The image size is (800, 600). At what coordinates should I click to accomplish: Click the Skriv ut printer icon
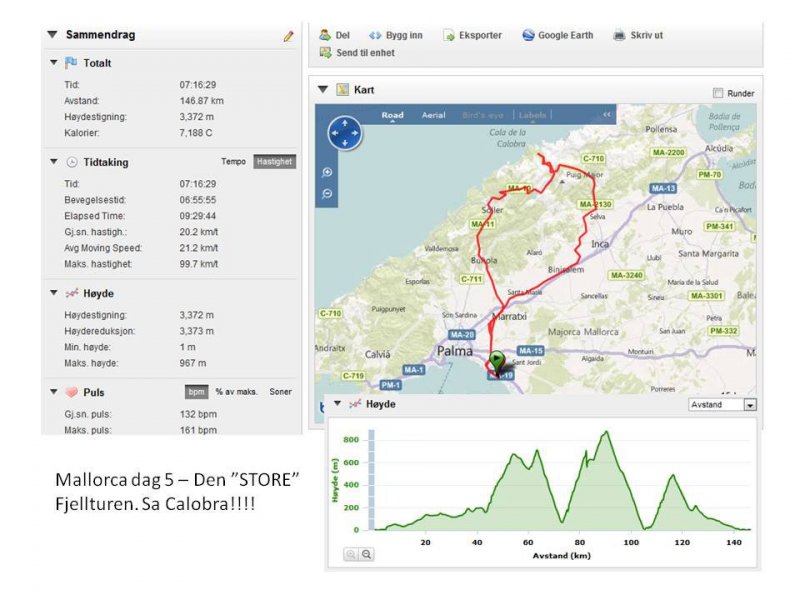(x=619, y=35)
